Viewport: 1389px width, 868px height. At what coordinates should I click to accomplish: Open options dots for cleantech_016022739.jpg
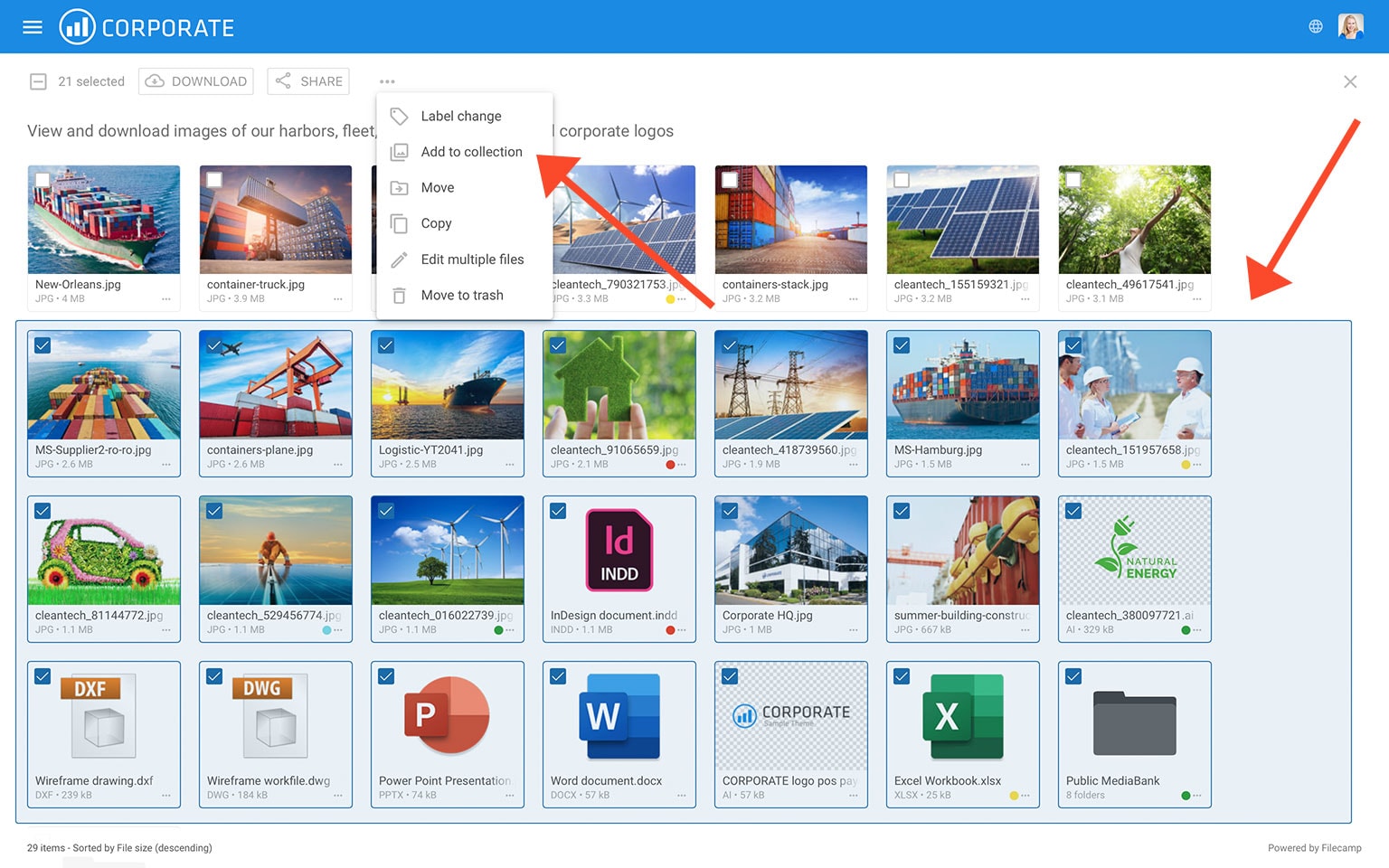click(x=510, y=630)
